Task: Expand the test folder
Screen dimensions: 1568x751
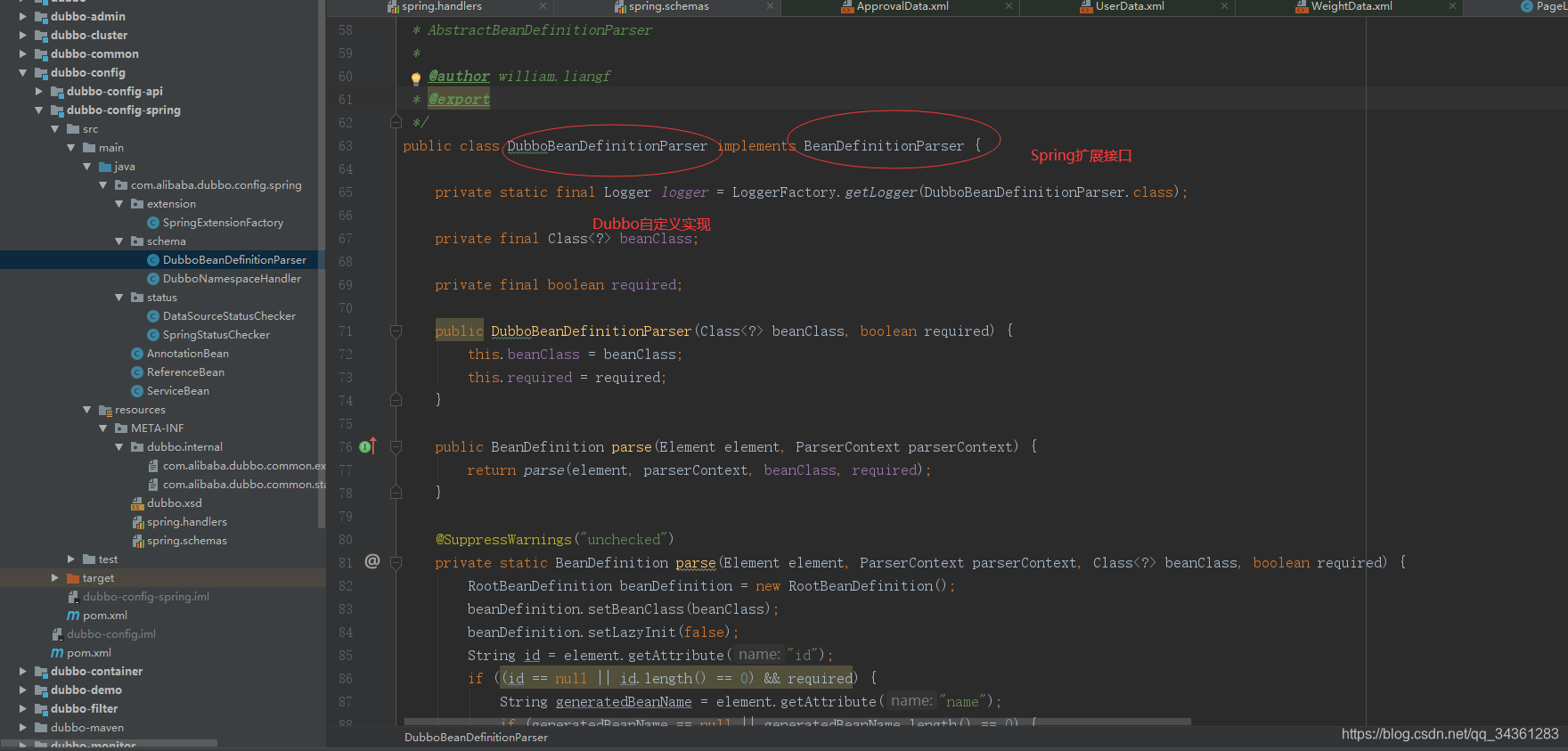Action: coord(71,559)
